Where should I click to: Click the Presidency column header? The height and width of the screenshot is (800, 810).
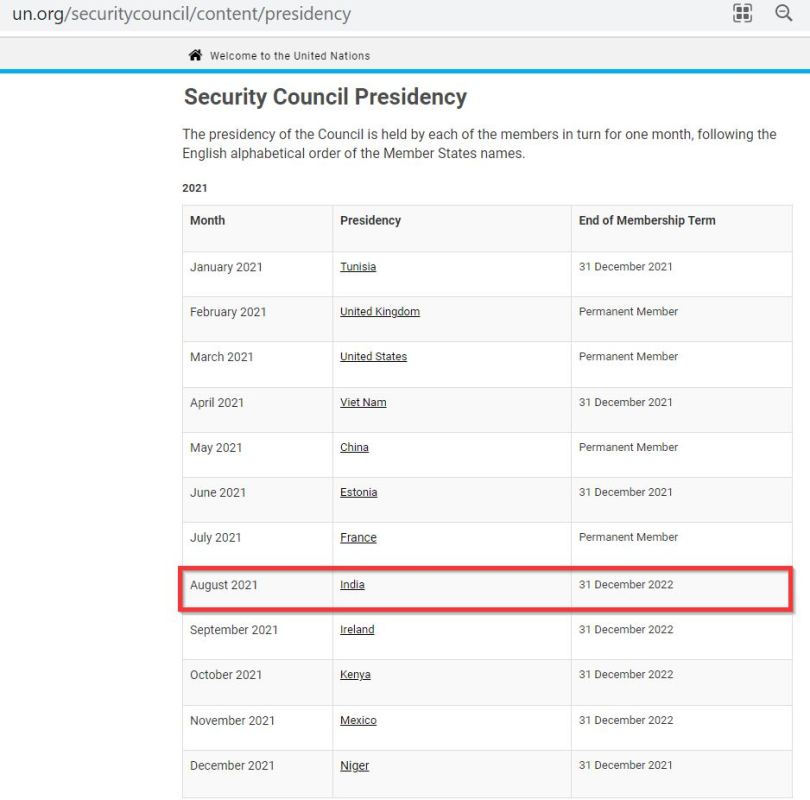coord(370,221)
